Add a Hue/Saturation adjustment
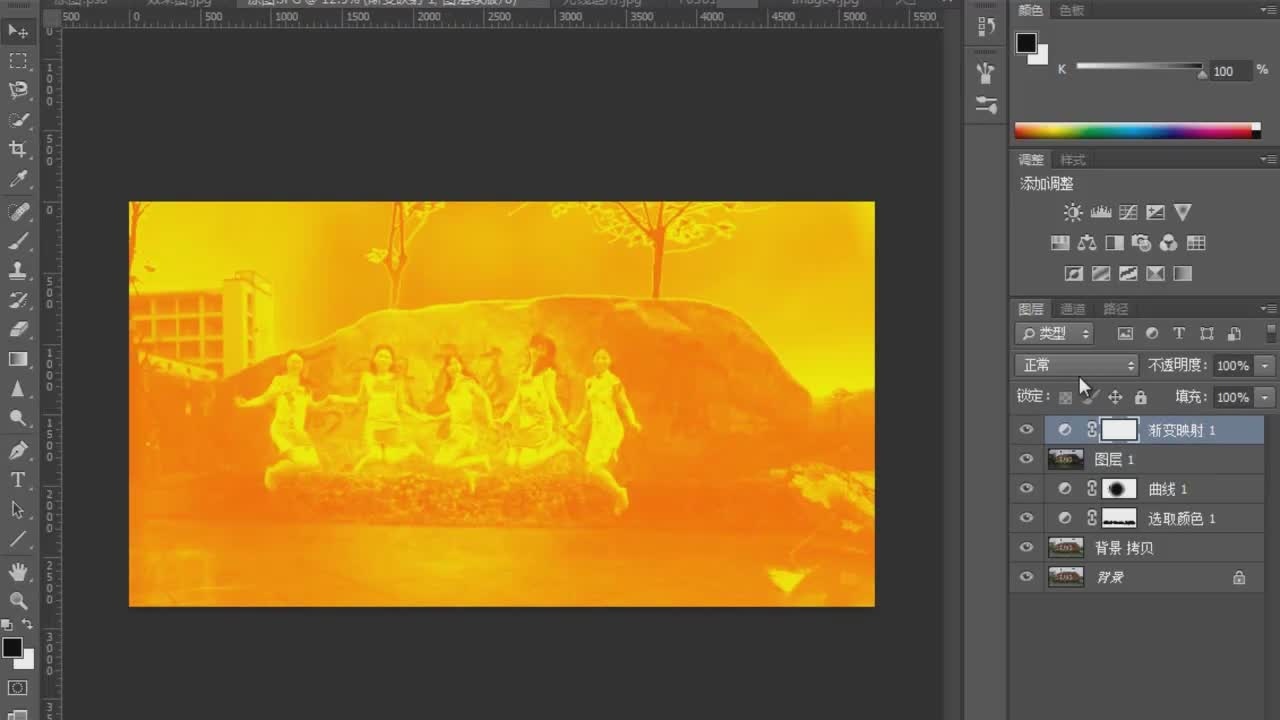1280x720 pixels. (x=1060, y=243)
